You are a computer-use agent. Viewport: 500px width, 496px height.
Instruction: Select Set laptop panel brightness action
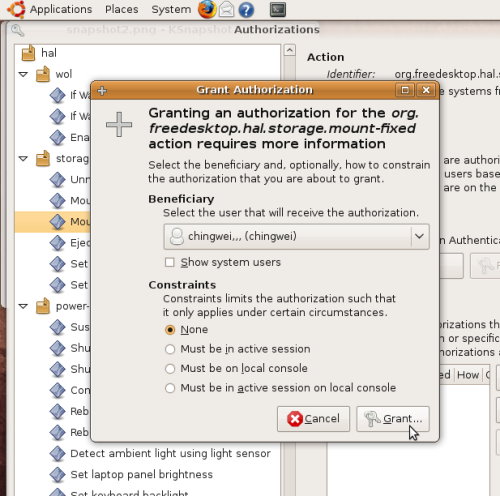tap(141, 474)
